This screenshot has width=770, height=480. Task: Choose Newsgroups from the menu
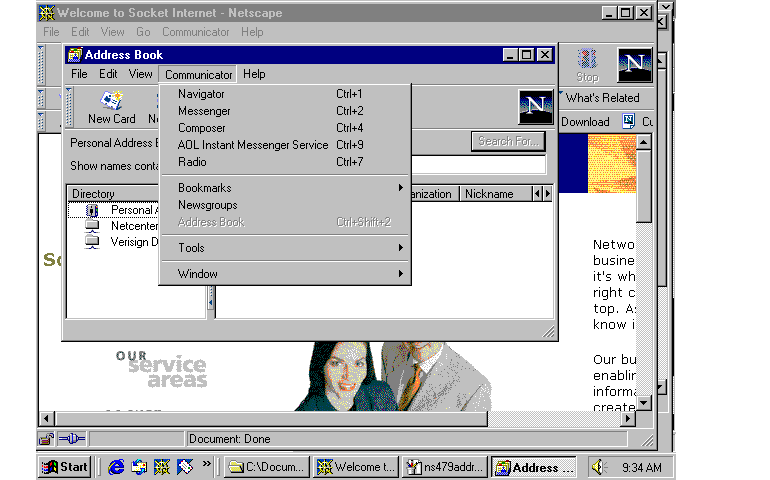pos(285,205)
